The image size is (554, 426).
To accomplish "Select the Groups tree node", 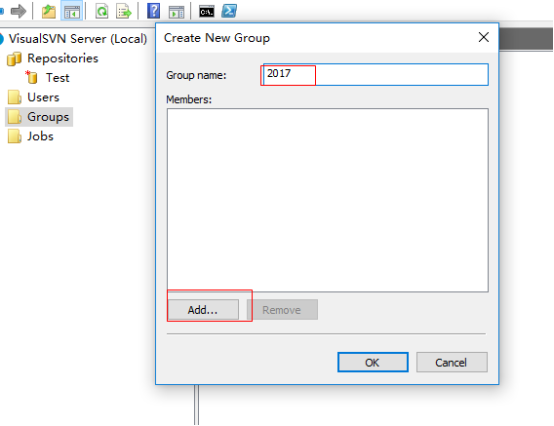I will coord(48,117).
